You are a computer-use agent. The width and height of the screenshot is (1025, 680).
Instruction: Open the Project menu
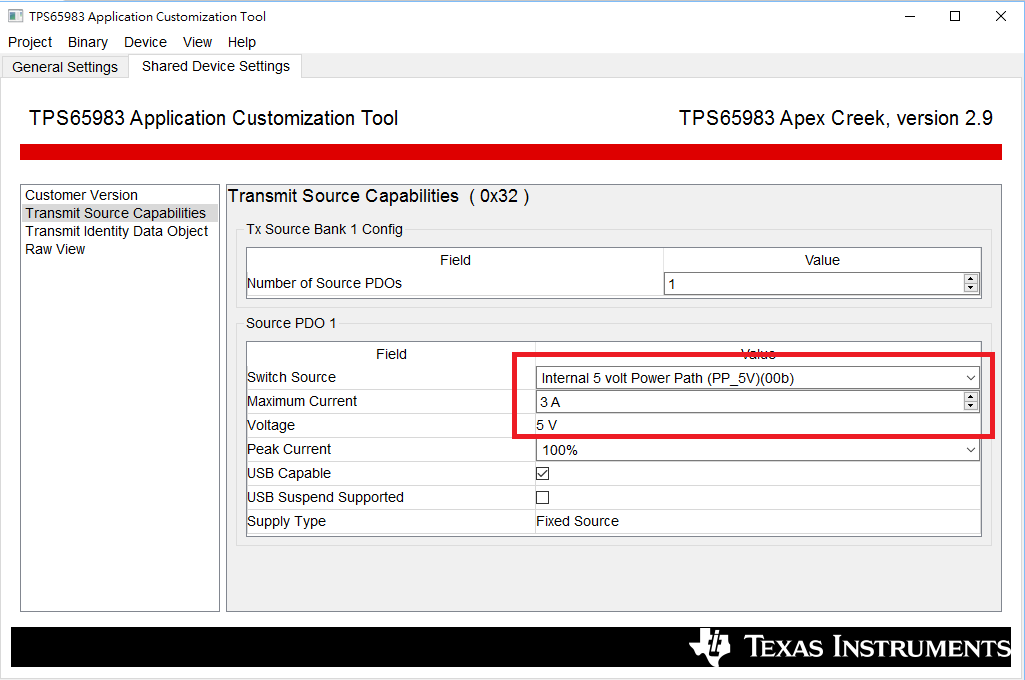(30, 42)
